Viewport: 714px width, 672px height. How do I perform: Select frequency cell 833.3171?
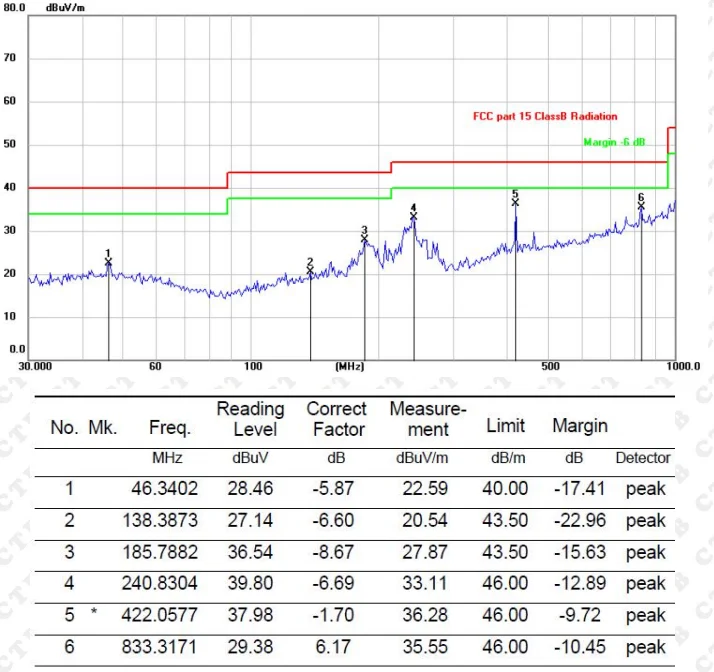click(160, 647)
